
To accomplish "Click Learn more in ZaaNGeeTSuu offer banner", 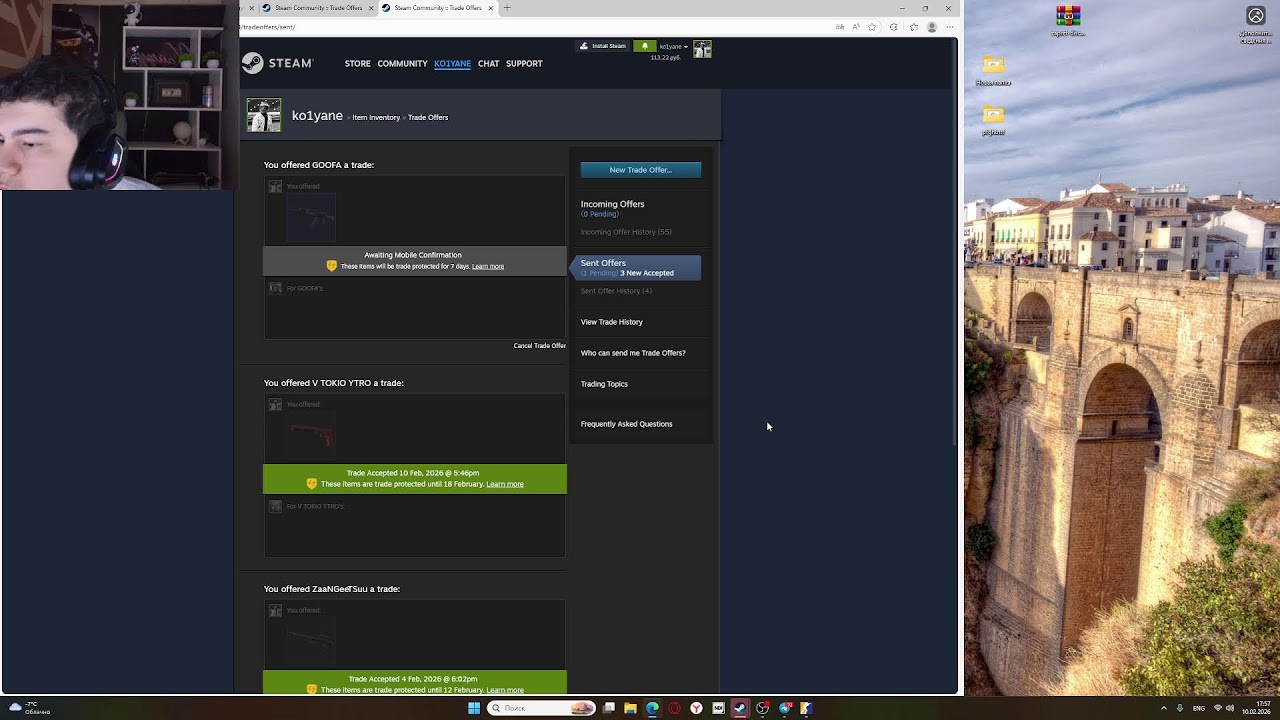I will 505,690.
